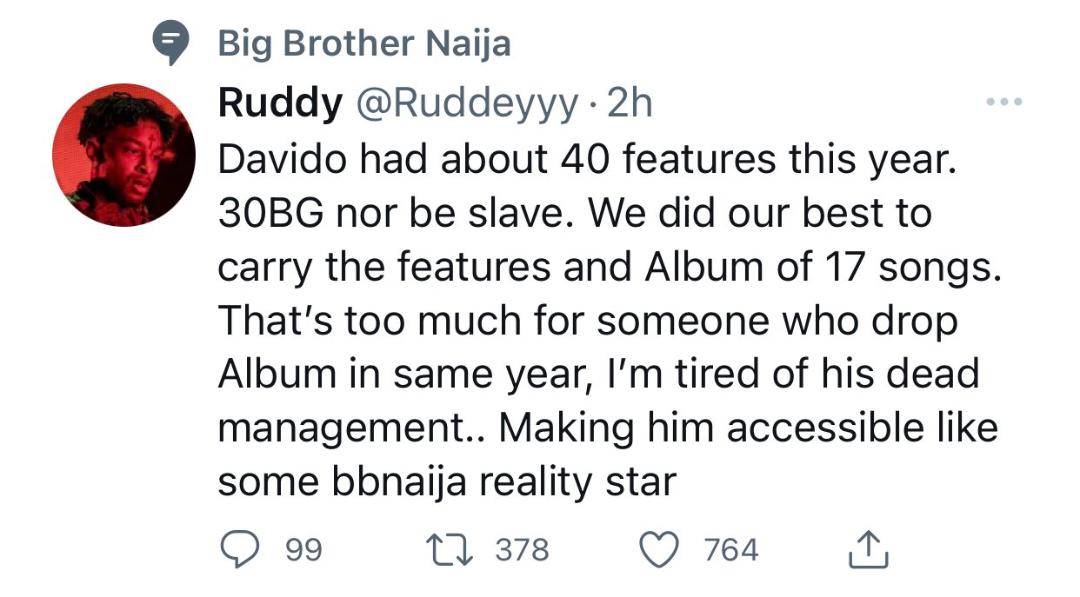This screenshot has height=597, width=1080.
Task: Open the three-dot more options menu
Action: (x=1004, y=102)
